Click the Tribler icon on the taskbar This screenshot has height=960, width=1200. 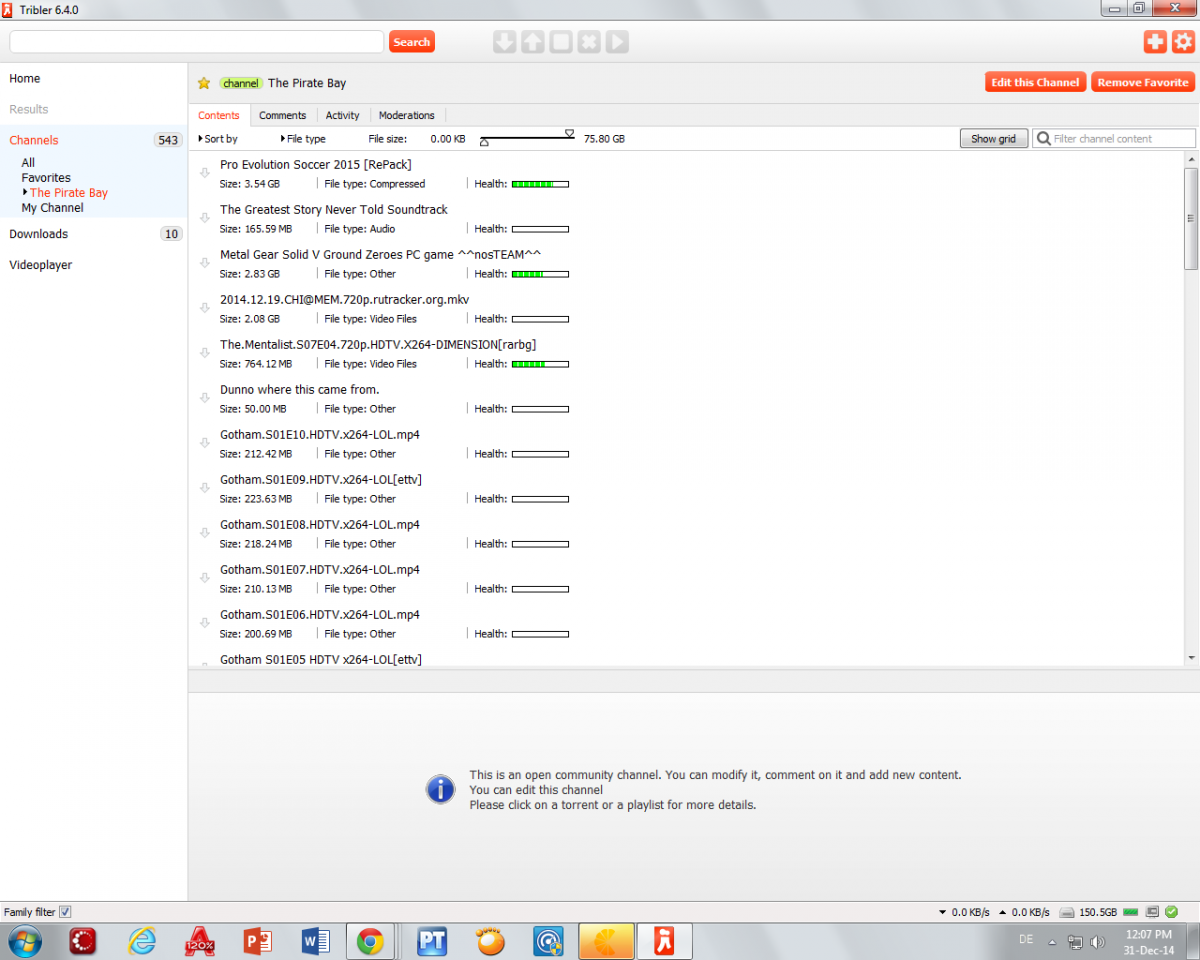click(x=663, y=941)
